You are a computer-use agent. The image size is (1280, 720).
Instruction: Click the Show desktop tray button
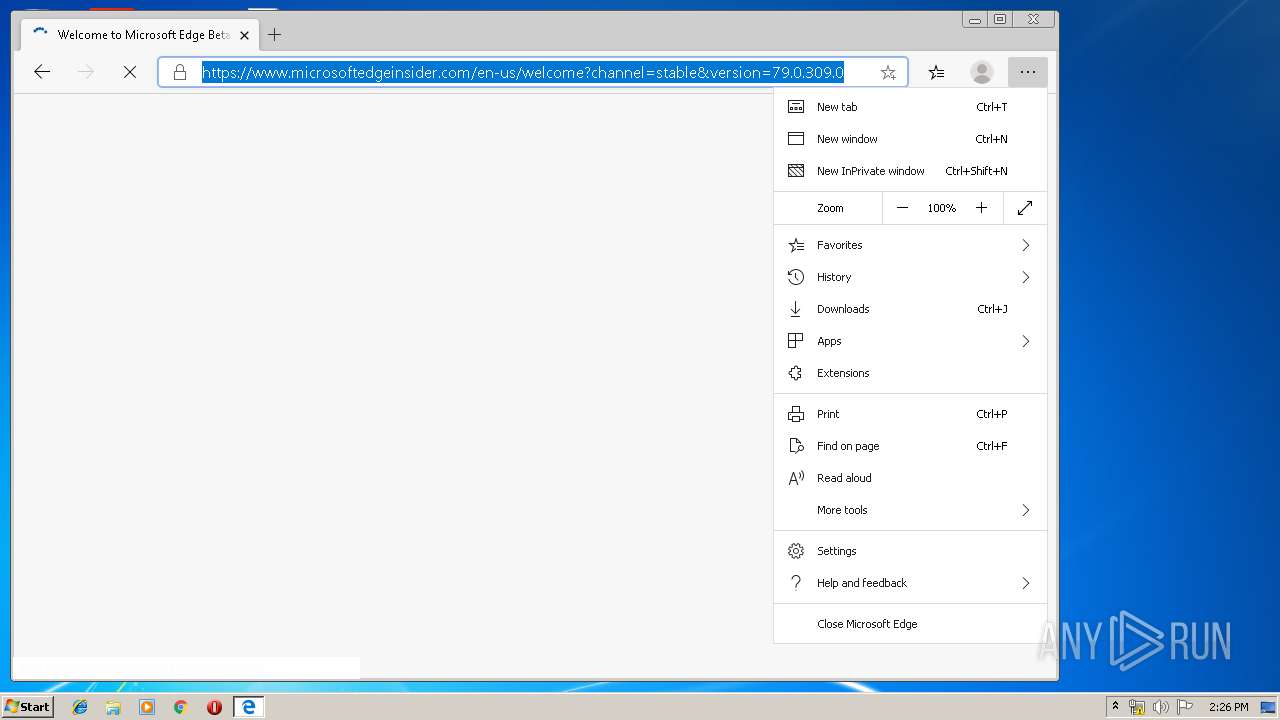point(1270,707)
